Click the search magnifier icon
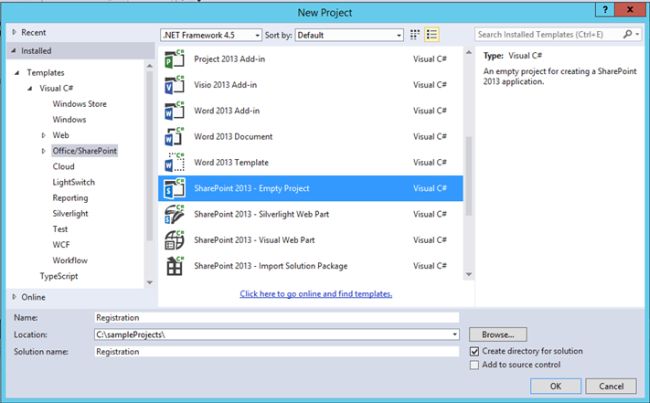 (x=628, y=34)
